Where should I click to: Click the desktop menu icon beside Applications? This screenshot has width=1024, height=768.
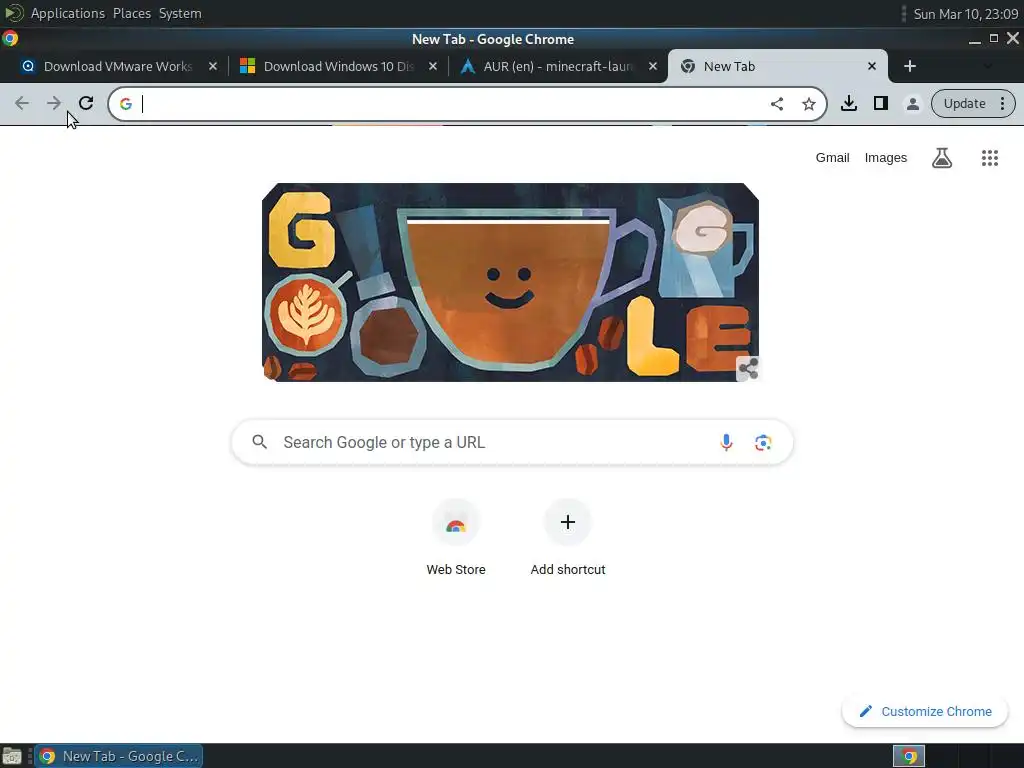14,12
